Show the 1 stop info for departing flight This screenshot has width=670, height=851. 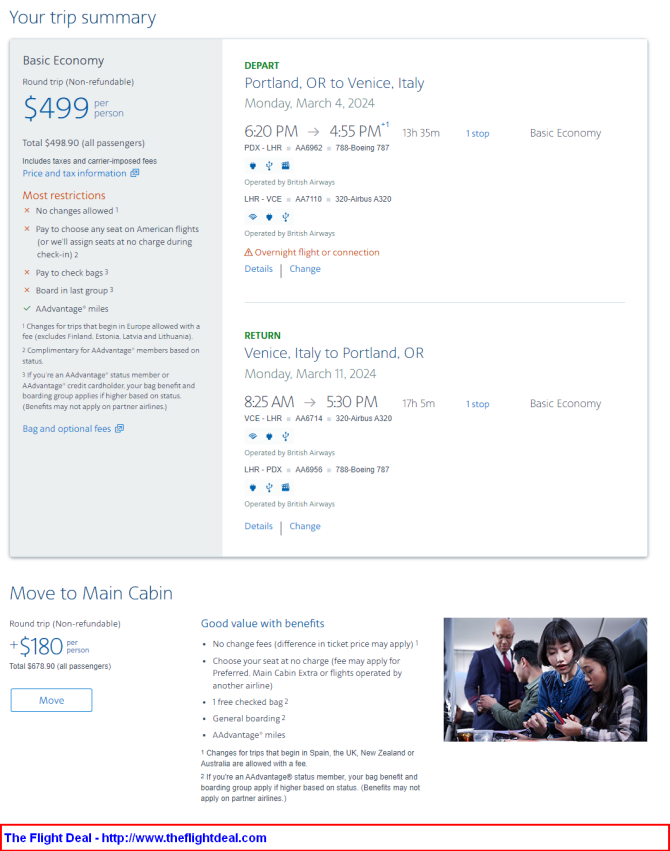tap(477, 134)
